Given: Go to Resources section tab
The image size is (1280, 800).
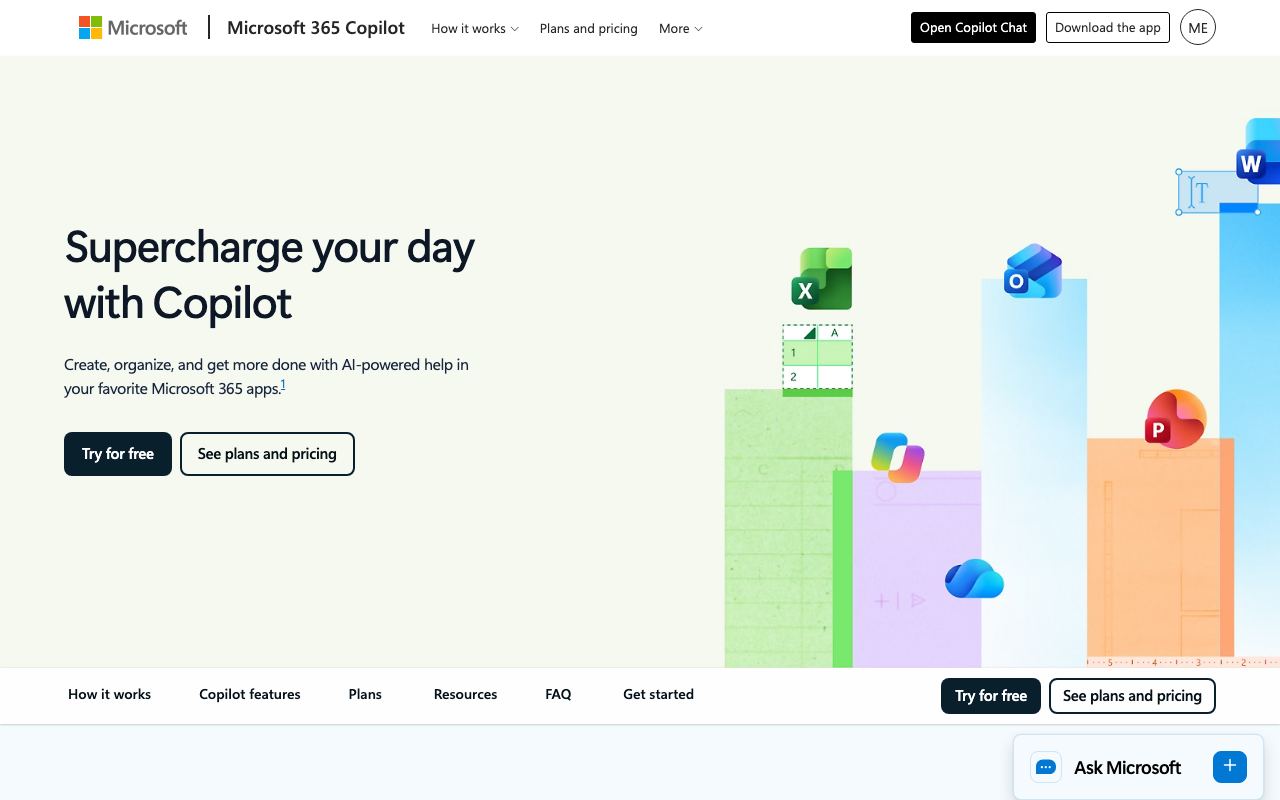Looking at the screenshot, I should point(465,694).
